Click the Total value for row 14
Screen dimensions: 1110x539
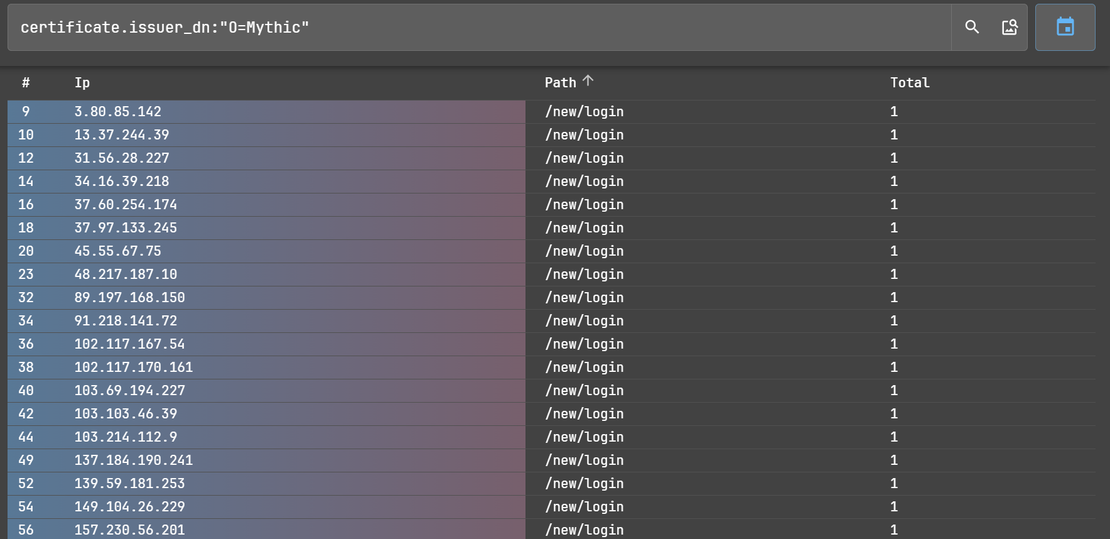[x=894, y=181]
